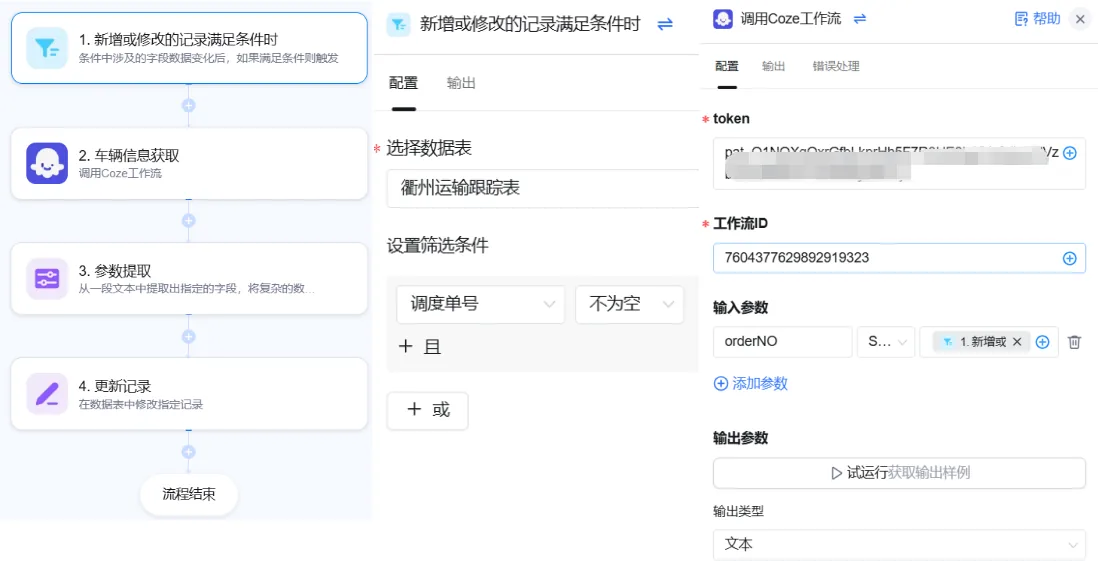
Task: Open the Coze panel 输出 tab
Action: 774,67
